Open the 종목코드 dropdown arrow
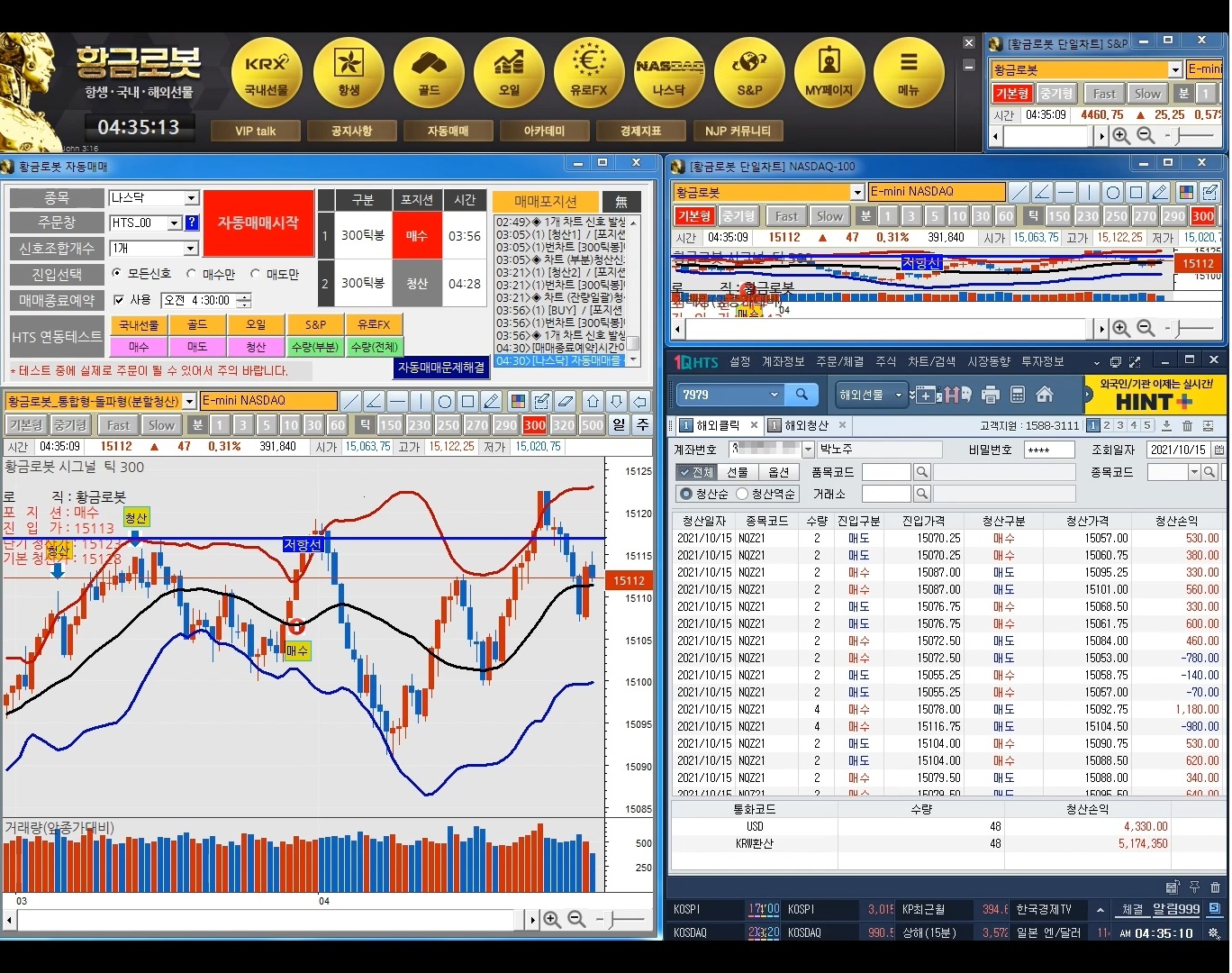Viewport: 1232px width, 973px height. coord(1194,472)
